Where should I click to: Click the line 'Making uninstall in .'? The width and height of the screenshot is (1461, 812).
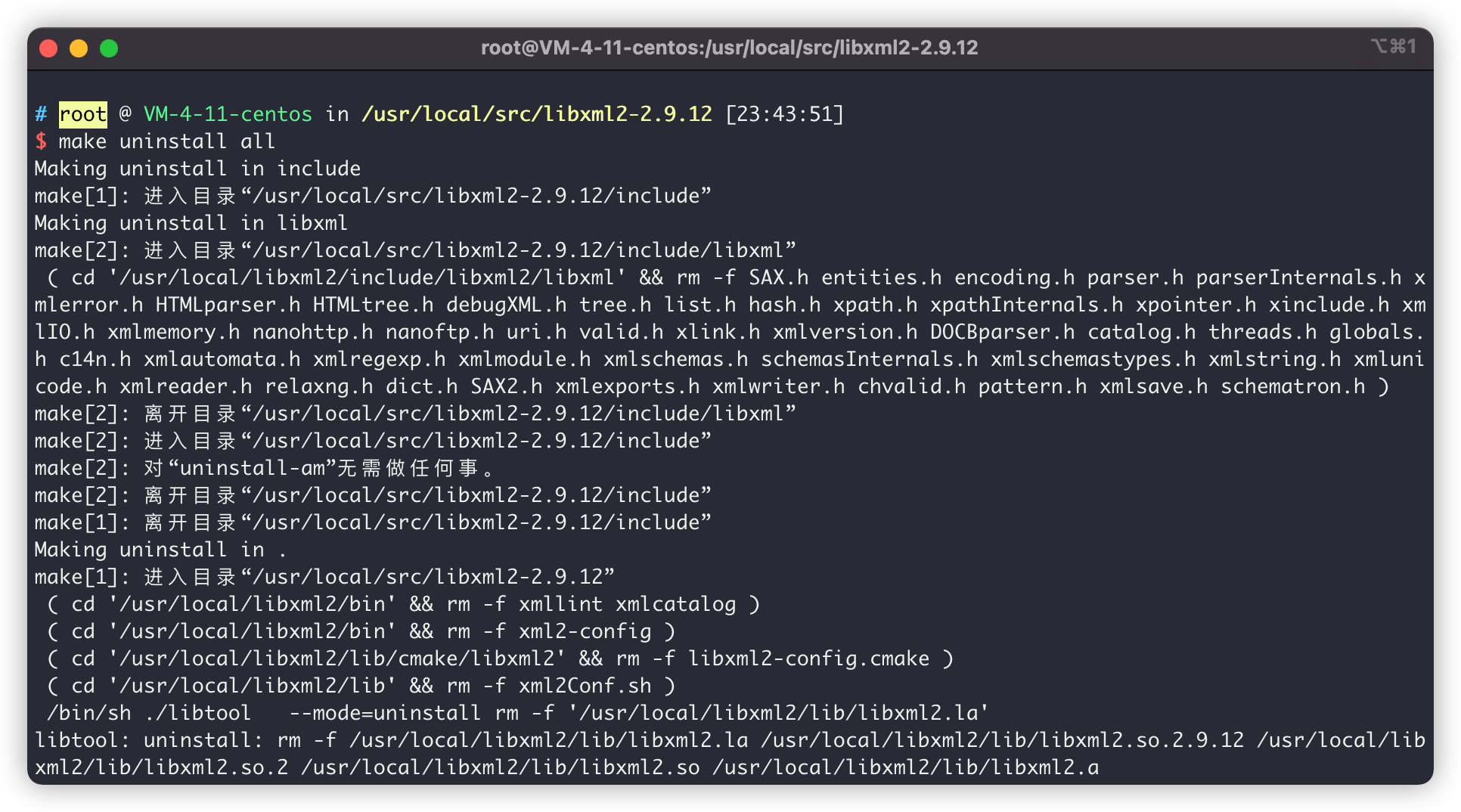coord(160,550)
